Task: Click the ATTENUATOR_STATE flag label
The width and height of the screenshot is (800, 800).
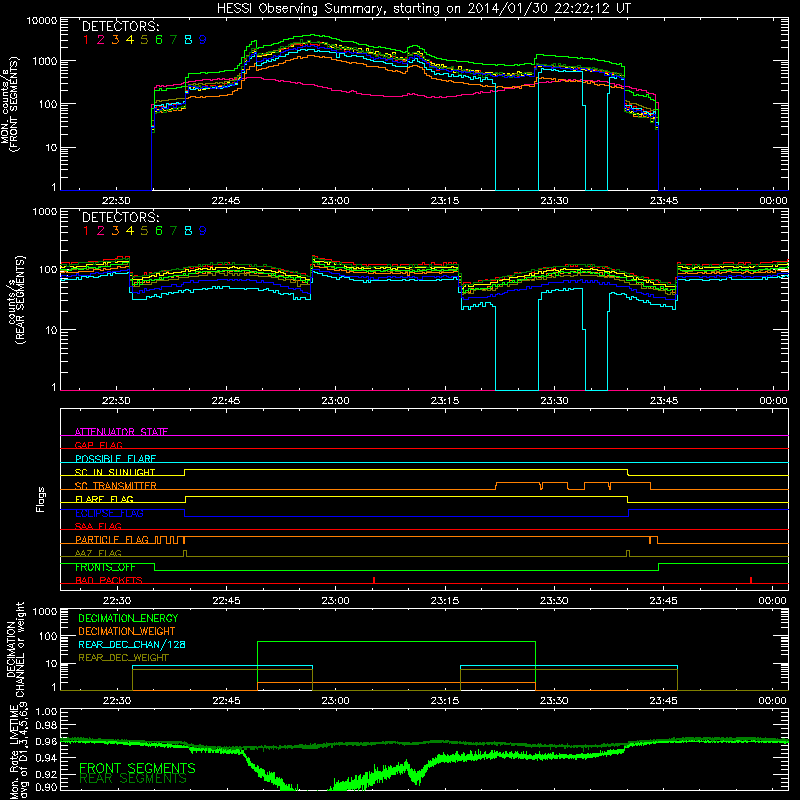Action: [x=121, y=432]
